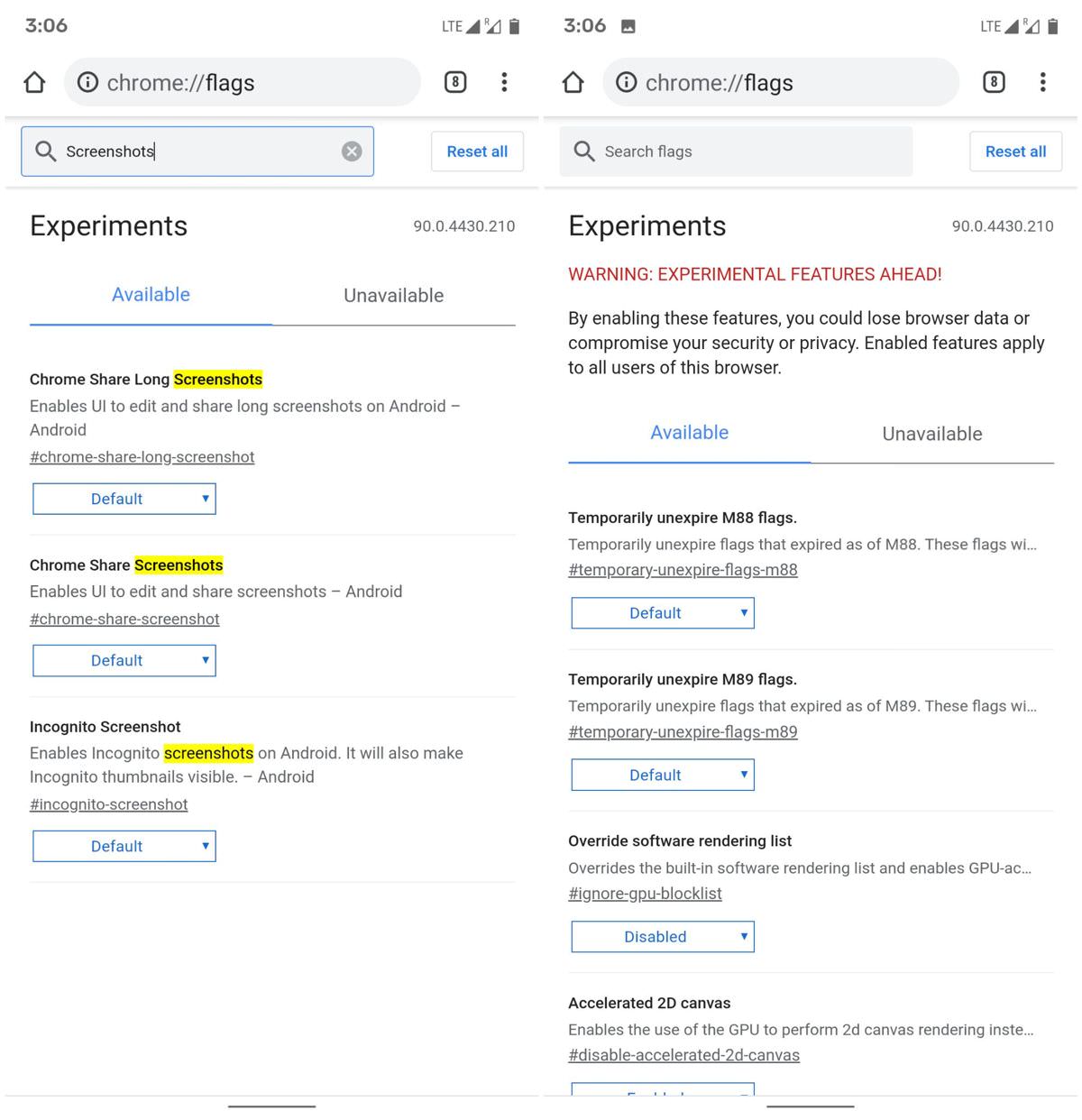Tap the LTE signal indicator in left status bar
Screen dimensions: 1082x1120
pos(462,26)
